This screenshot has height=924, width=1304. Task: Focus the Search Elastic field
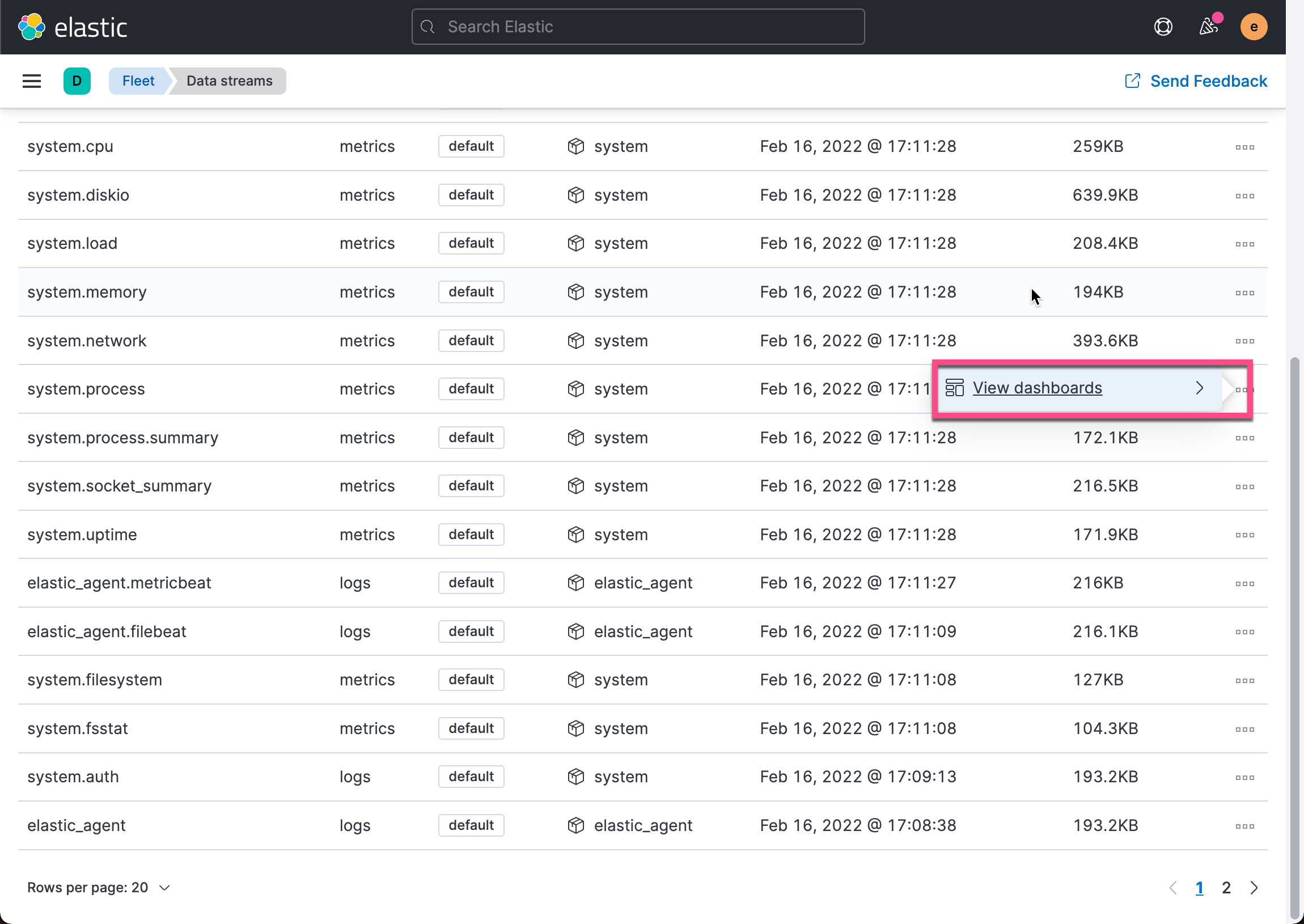point(637,27)
